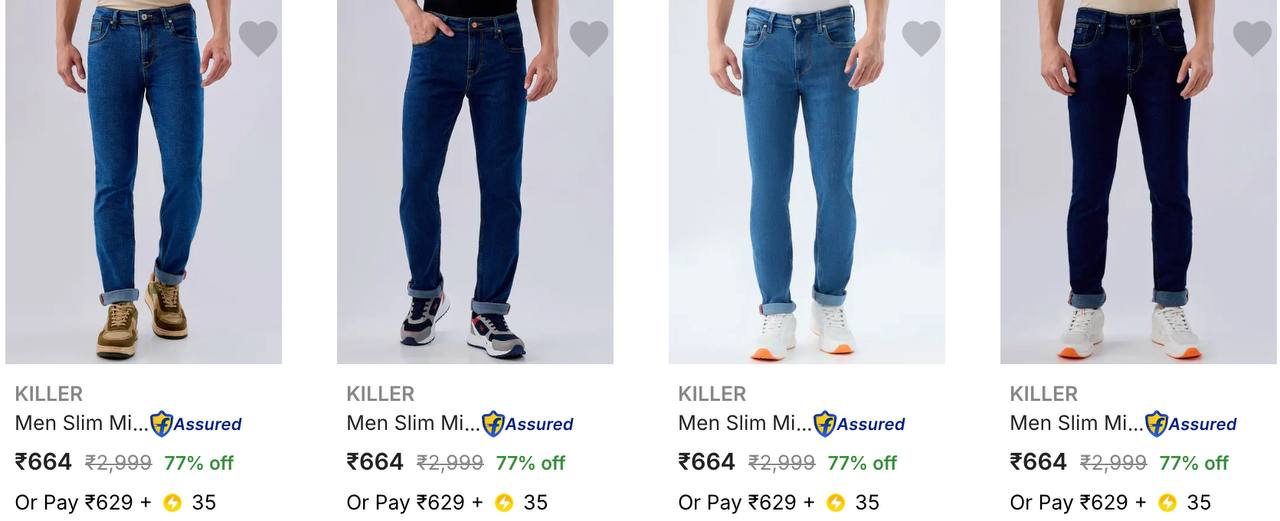The height and width of the screenshot is (521, 1280).
Task: Click SuperCoin icon under second product
Action: point(504,502)
